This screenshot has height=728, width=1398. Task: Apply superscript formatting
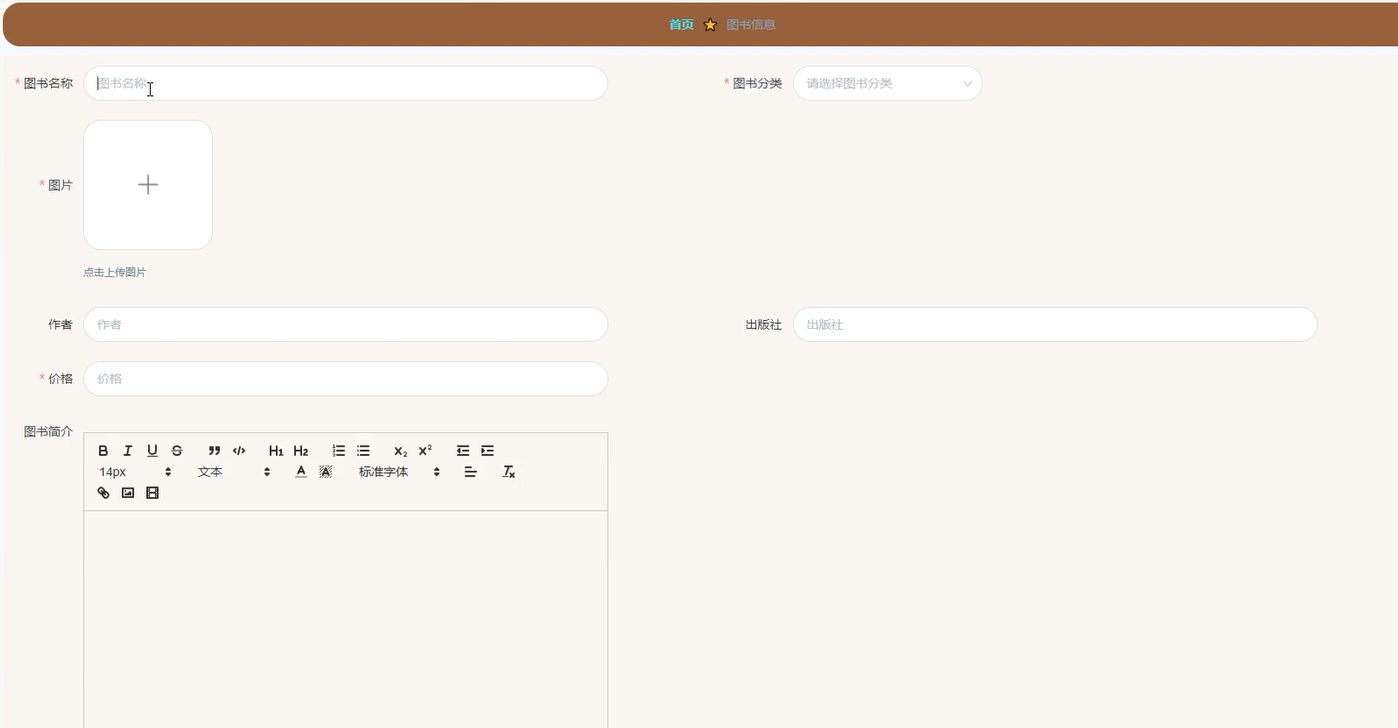pos(425,451)
